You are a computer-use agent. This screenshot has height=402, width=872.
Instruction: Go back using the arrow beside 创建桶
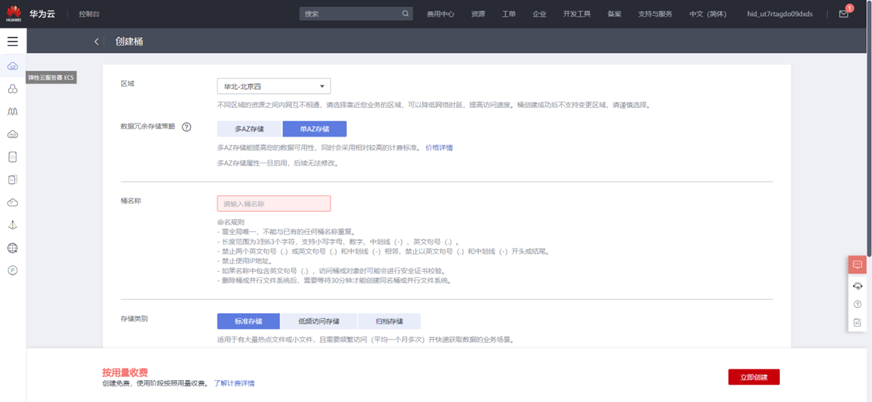coord(96,42)
